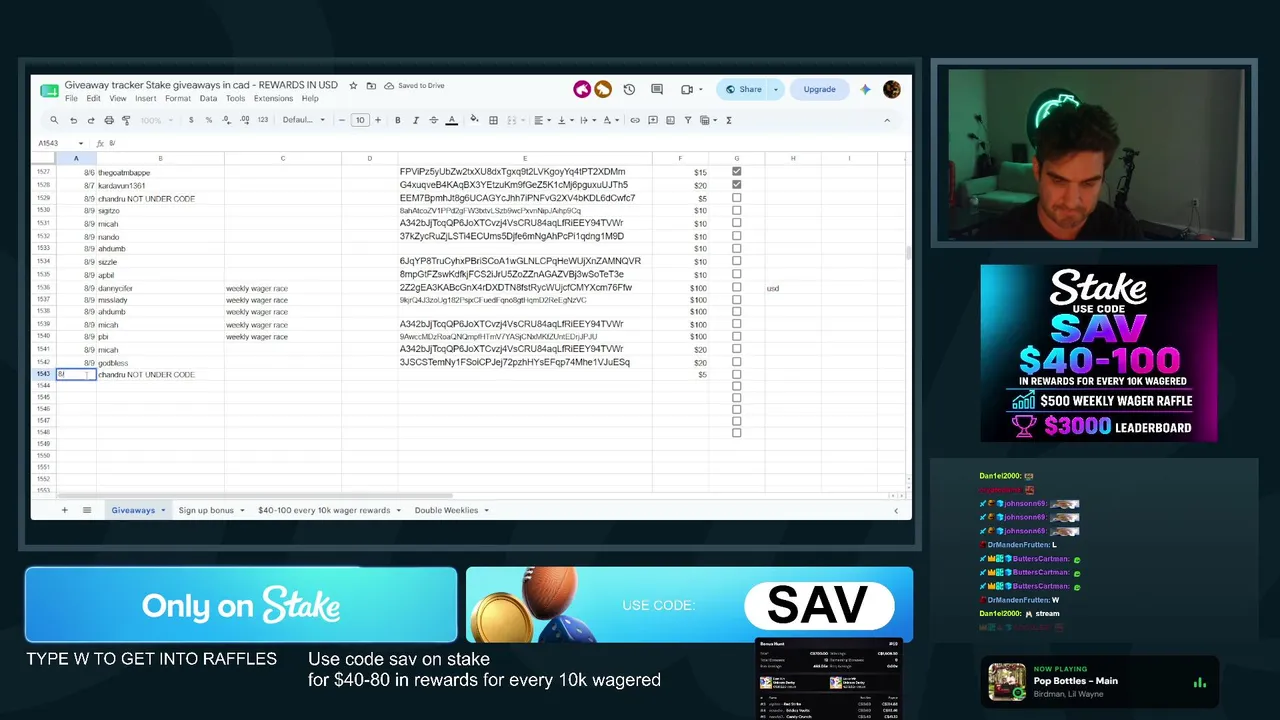Tick the checkbox in sizzle row

737,261
